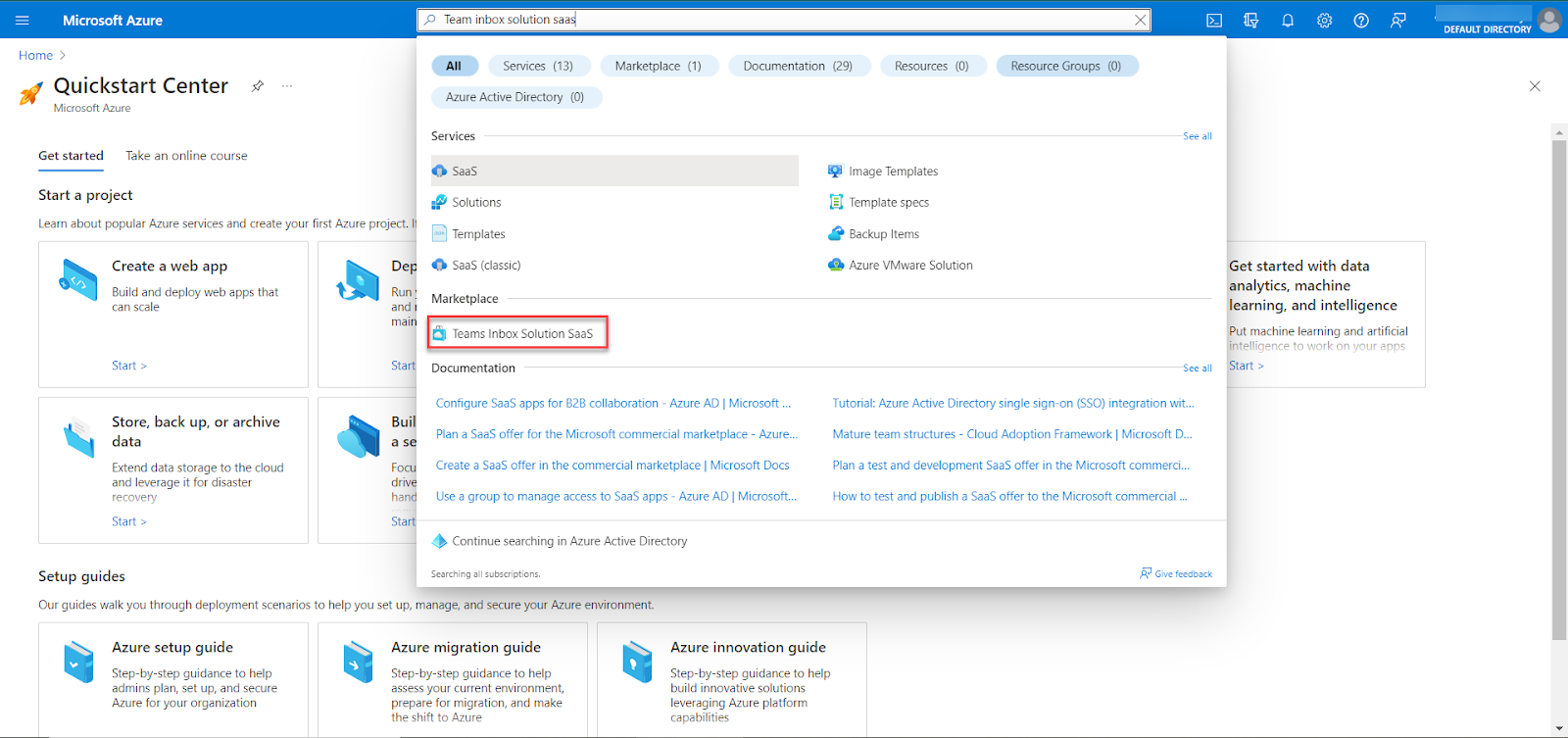Switch to the Get started tab

point(71,156)
